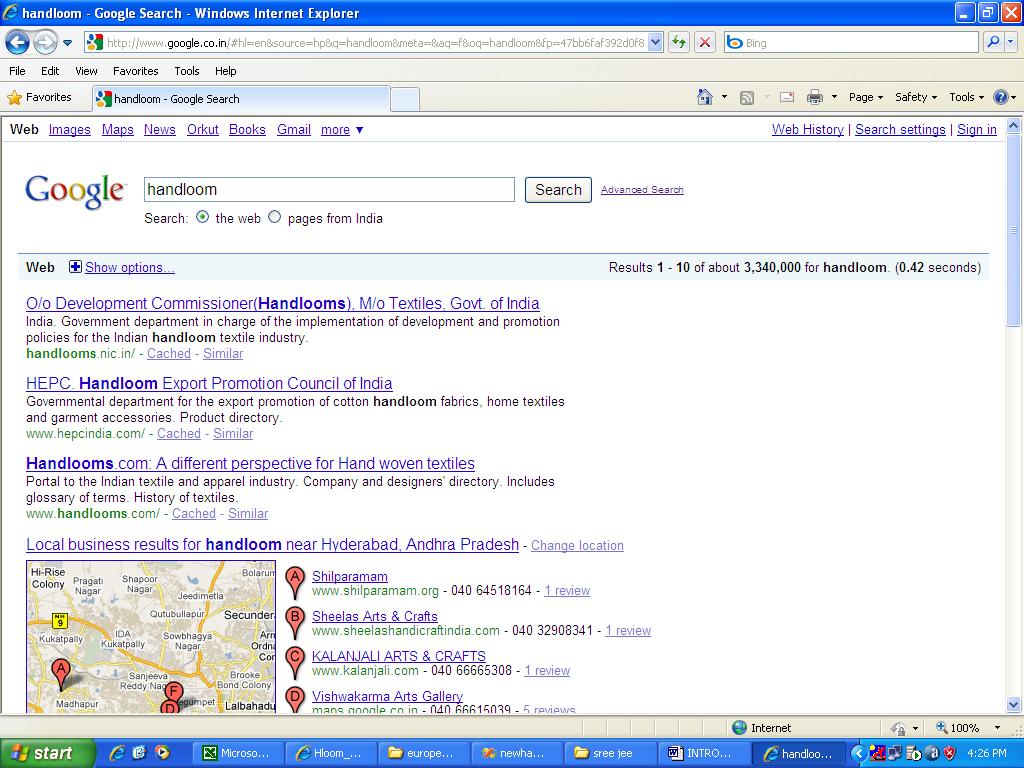1024x768 pixels.
Task: Open the Web History link
Action: click(808, 129)
